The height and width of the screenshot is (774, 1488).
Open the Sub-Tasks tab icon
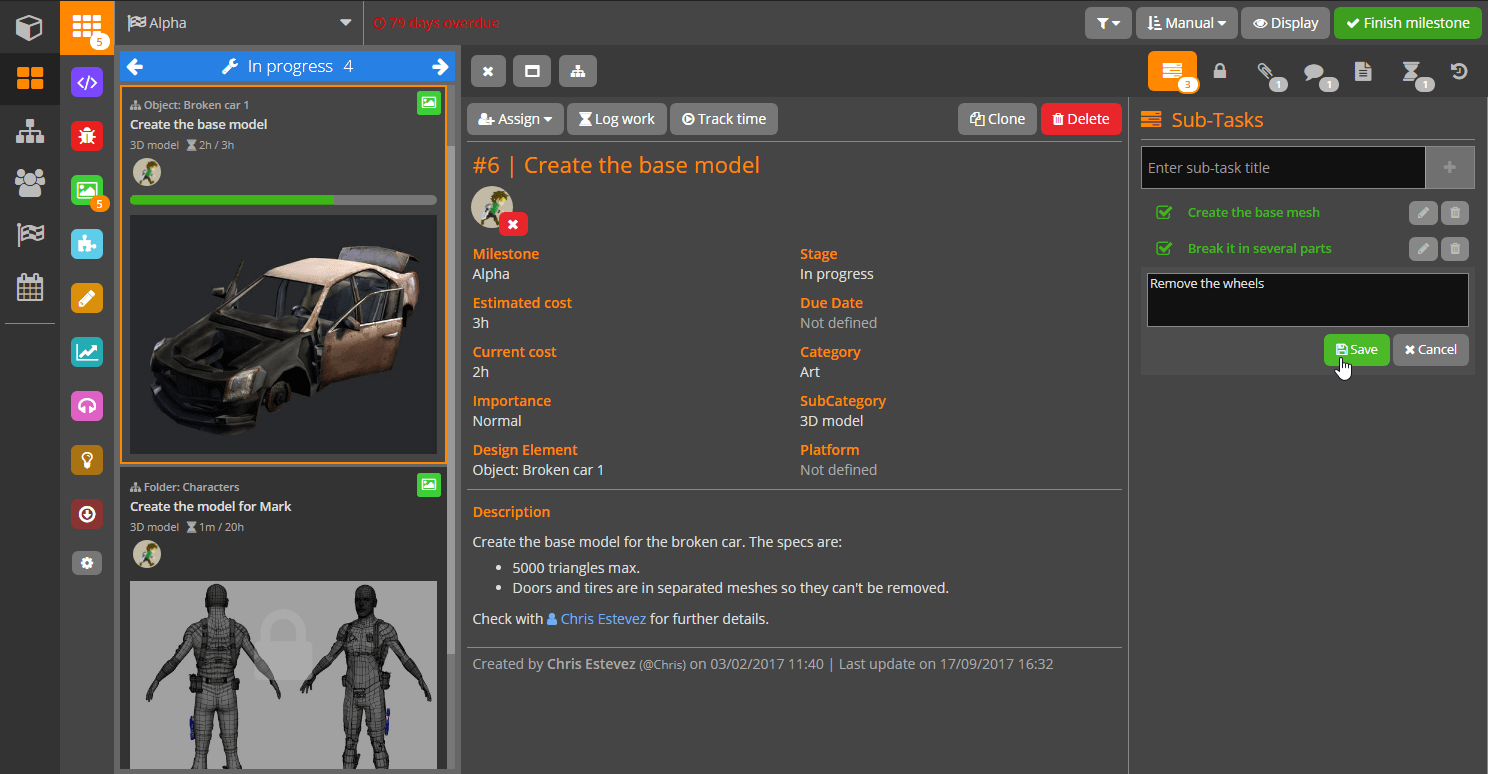pyautogui.click(x=1172, y=71)
